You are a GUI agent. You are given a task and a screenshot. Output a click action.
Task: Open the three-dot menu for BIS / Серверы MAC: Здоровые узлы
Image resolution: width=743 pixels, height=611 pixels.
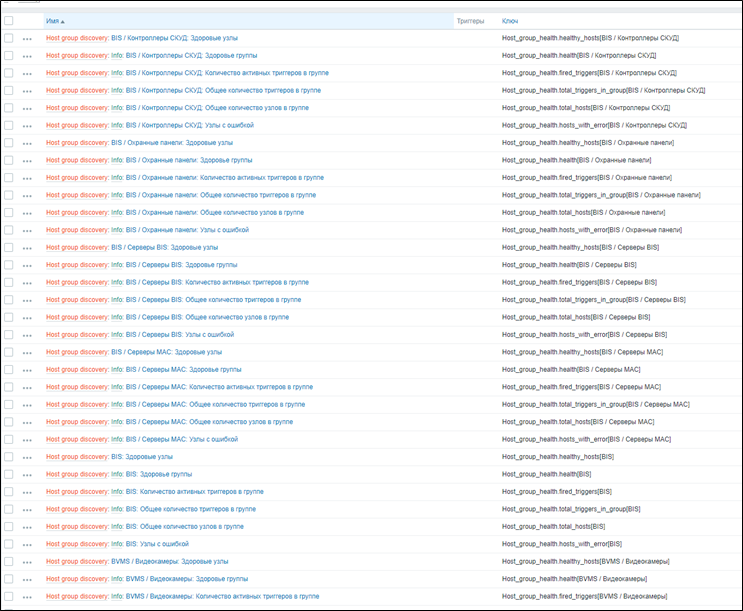pos(27,352)
